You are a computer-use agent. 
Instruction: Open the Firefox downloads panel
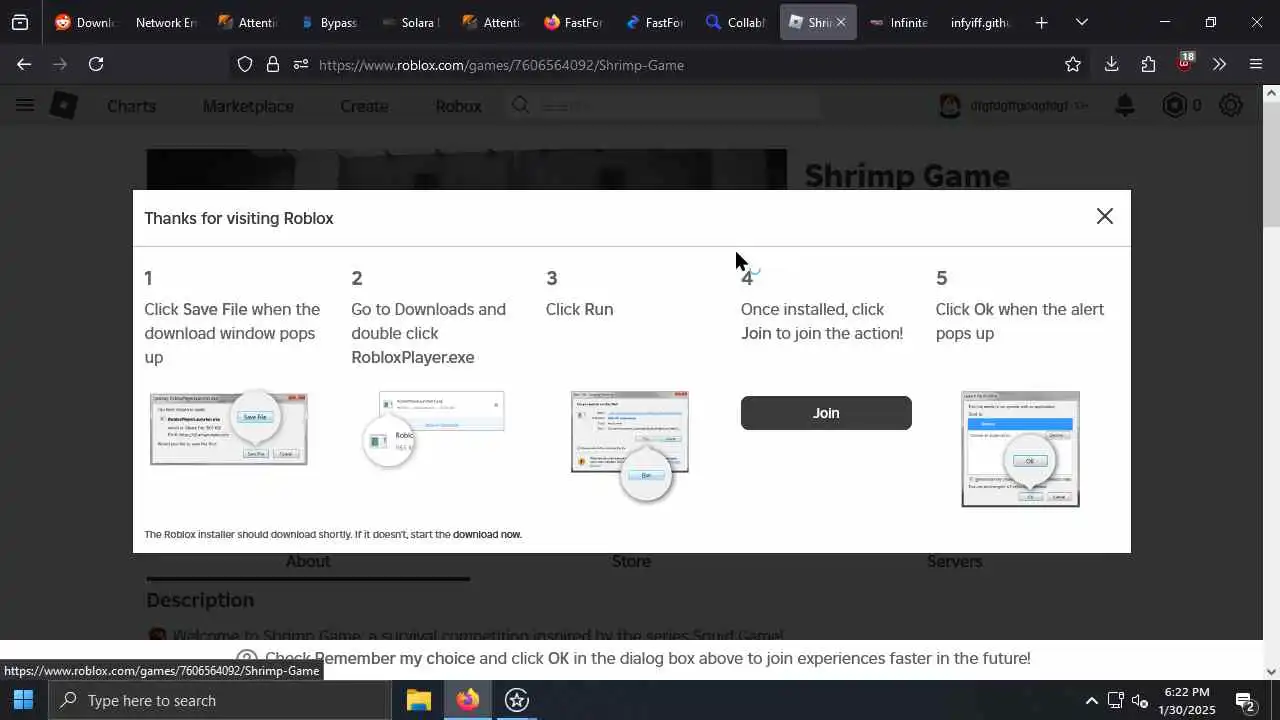tap(1111, 64)
